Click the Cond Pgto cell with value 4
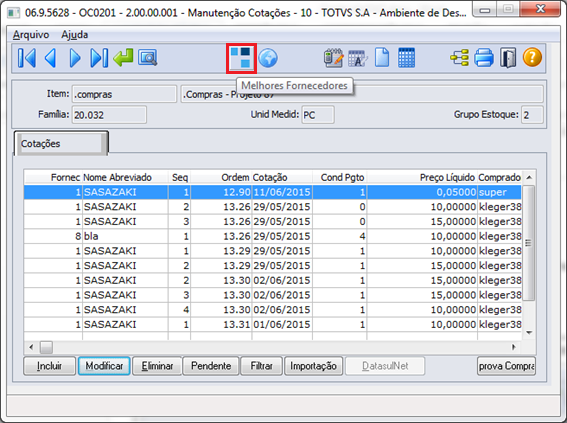567x423 pixels. coord(340,236)
